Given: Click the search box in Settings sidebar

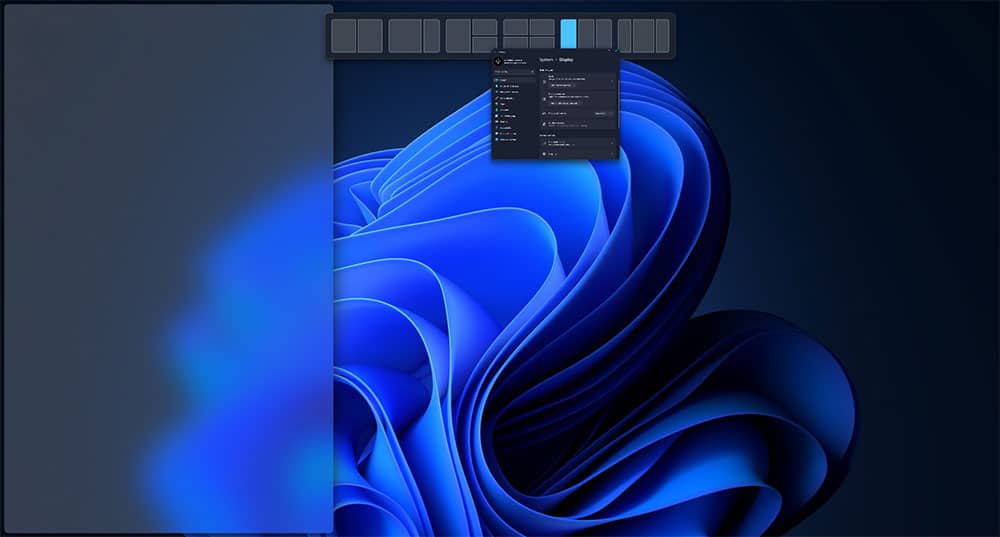Looking at the screenshot, I should [515, 72].
